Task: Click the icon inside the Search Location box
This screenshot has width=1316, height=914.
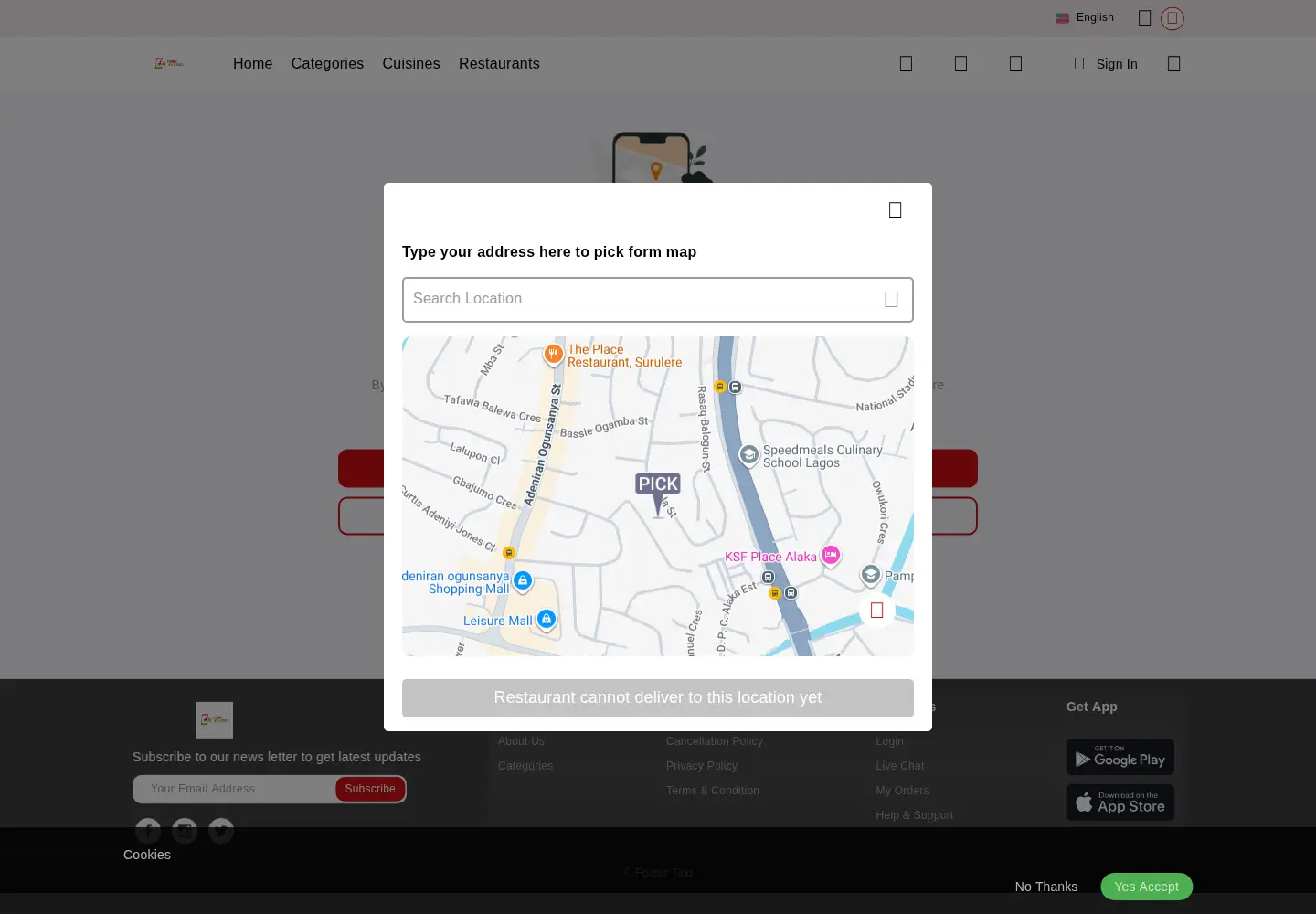Action: click(x=891, y=300)
